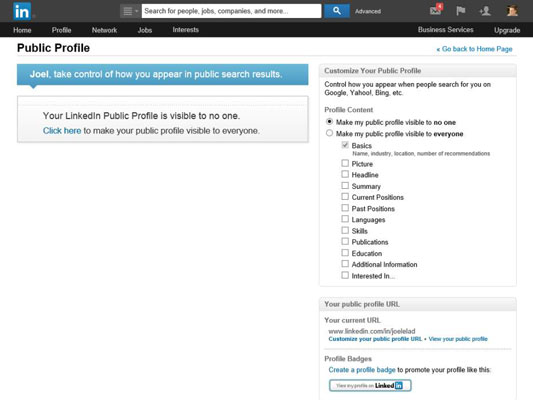
Task: Open the account profile photo menu
Action: tap(512, 11)
